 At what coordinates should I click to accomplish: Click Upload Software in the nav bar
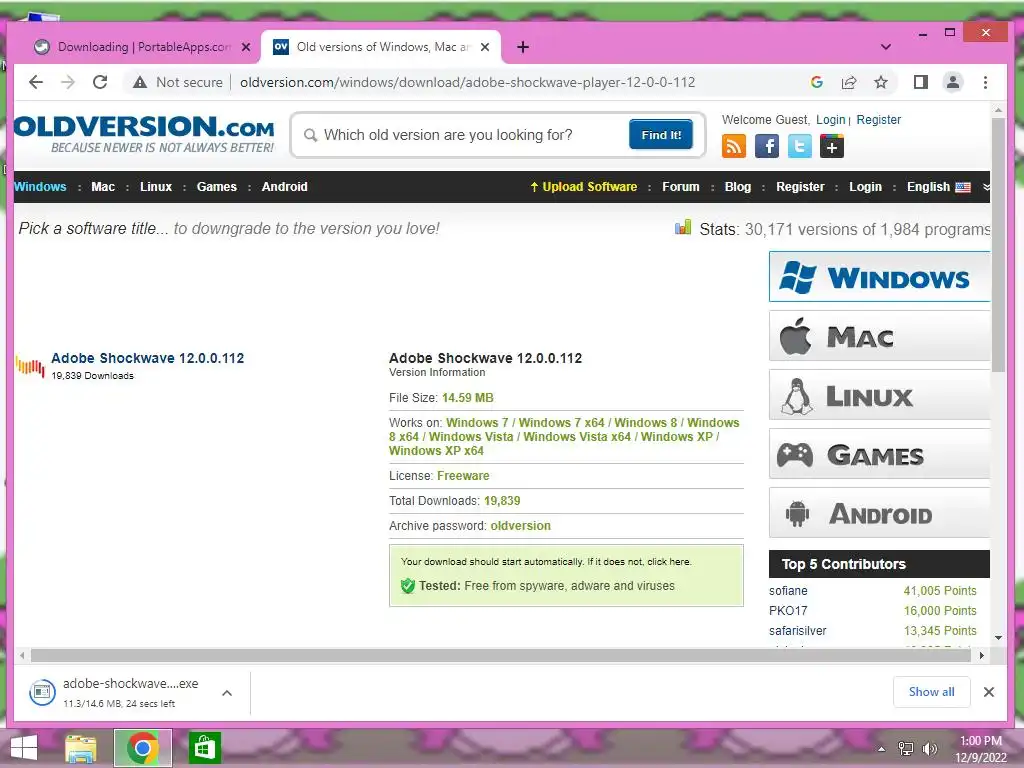(x=583, y=187)
